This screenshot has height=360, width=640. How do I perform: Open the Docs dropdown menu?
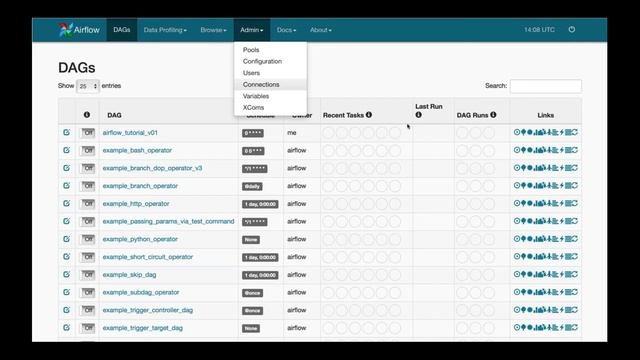[286, 30]
